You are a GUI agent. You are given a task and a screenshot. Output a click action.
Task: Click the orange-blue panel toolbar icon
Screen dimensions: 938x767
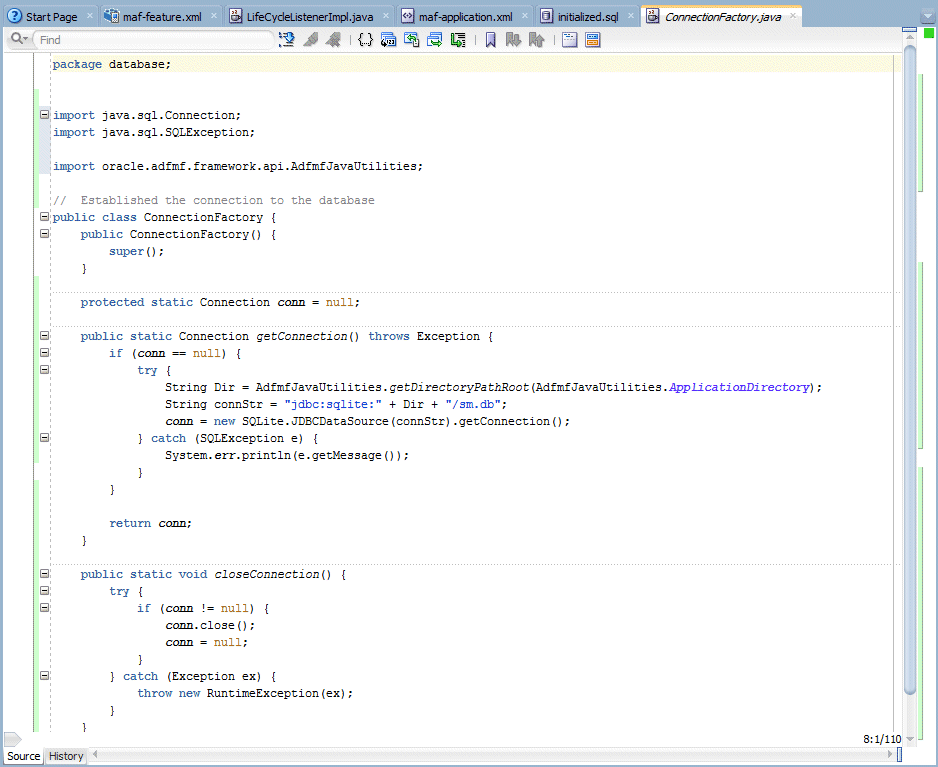[593, 39]
